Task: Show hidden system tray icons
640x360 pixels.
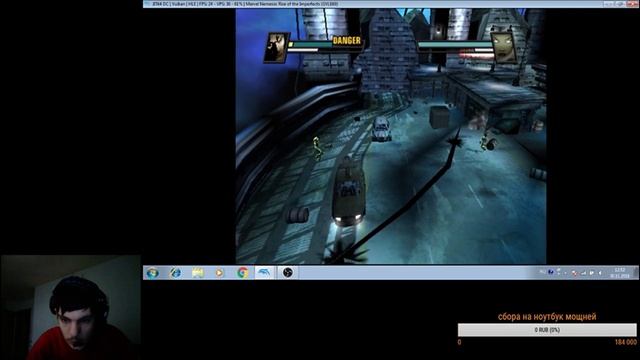Action: [565, 273]
